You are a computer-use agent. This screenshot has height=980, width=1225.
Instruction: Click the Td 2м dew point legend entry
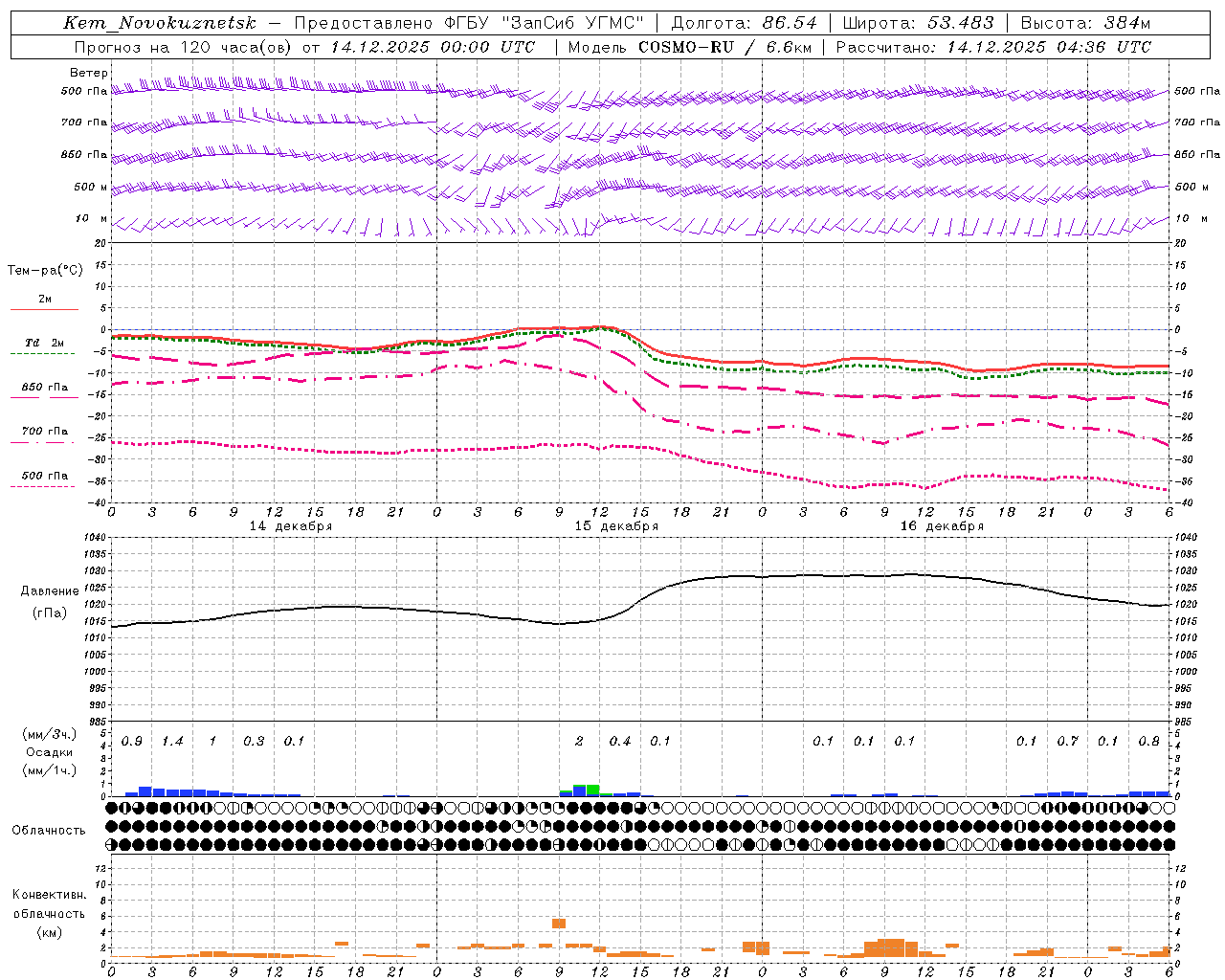(44, 343)
